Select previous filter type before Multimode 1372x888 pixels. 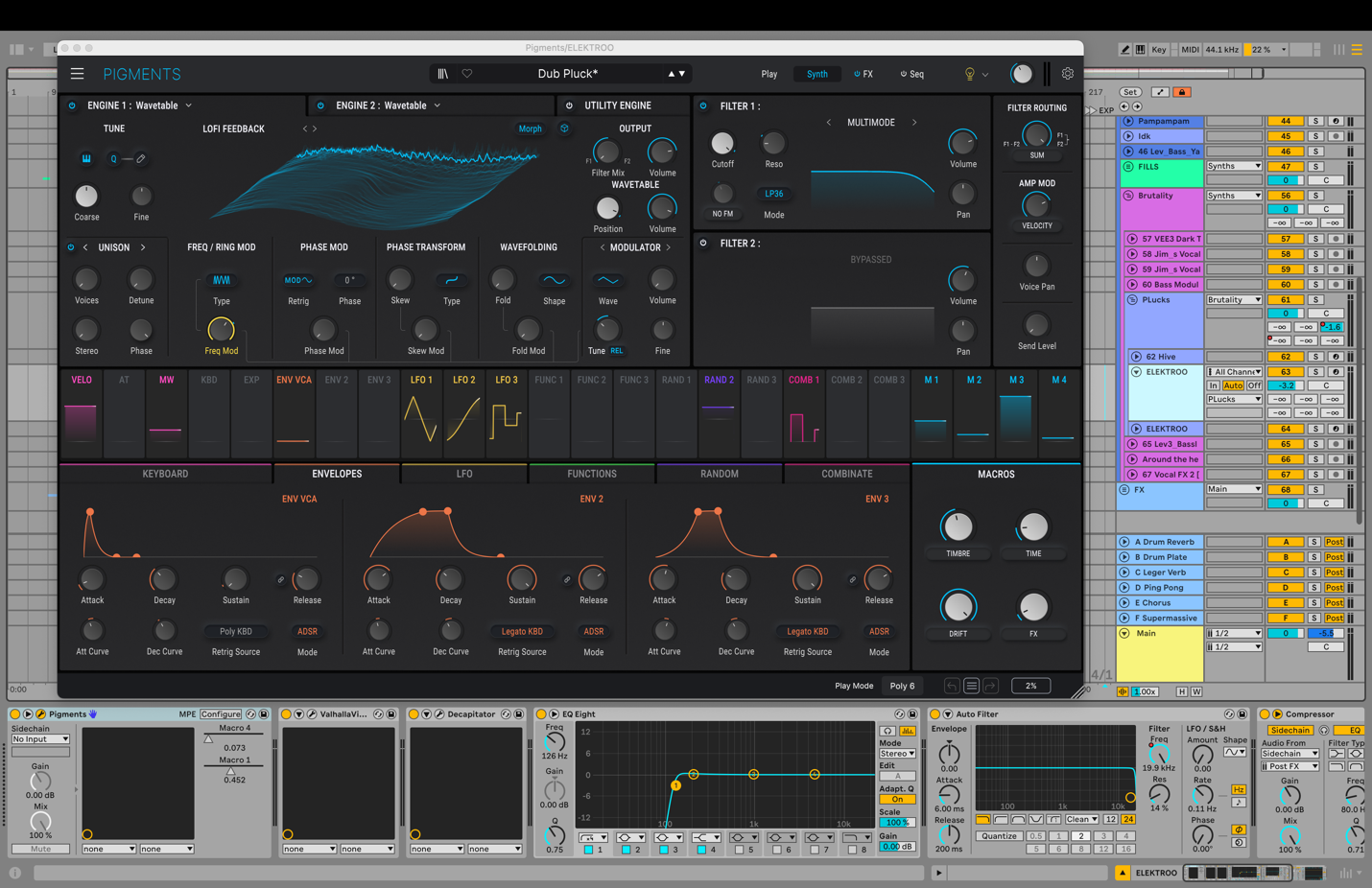[x=829, y=123]
